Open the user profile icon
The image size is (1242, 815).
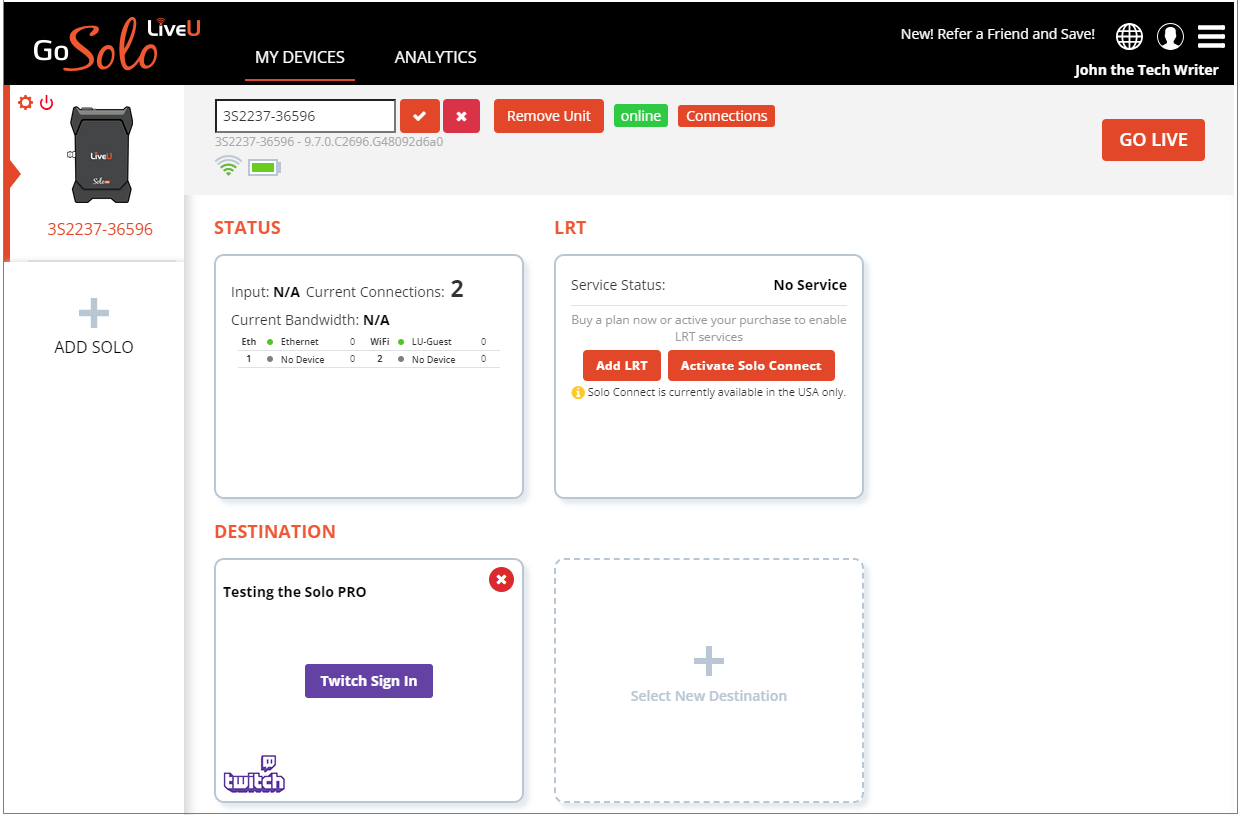(1170, 36)
